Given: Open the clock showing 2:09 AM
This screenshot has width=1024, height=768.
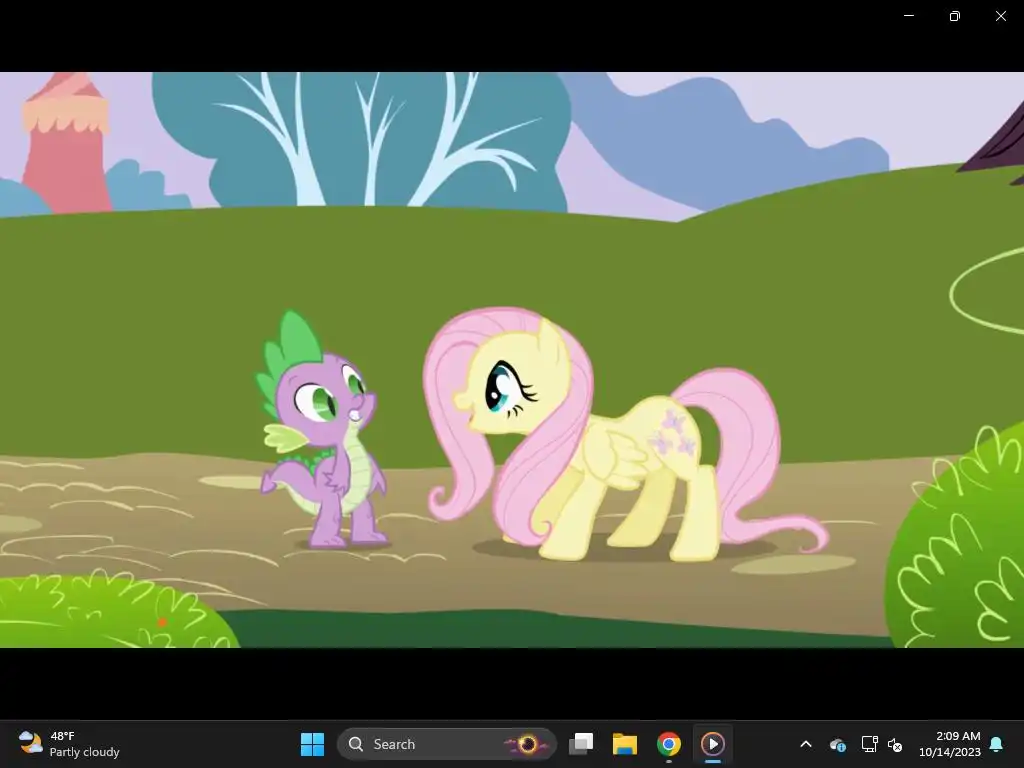Looking at the screenshot, I should [950, 744].
